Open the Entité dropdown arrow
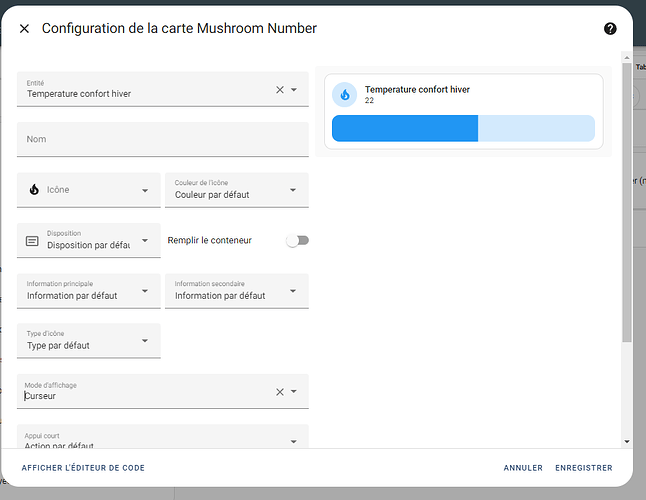 click(x=294, y=89)
